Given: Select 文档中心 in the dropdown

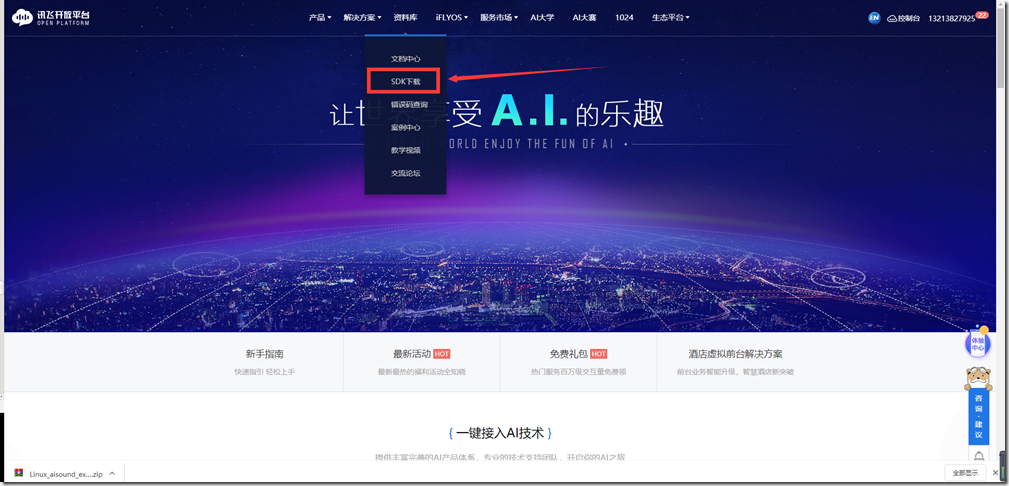Looking at the screenshot, I should click(x=405, y=59).
